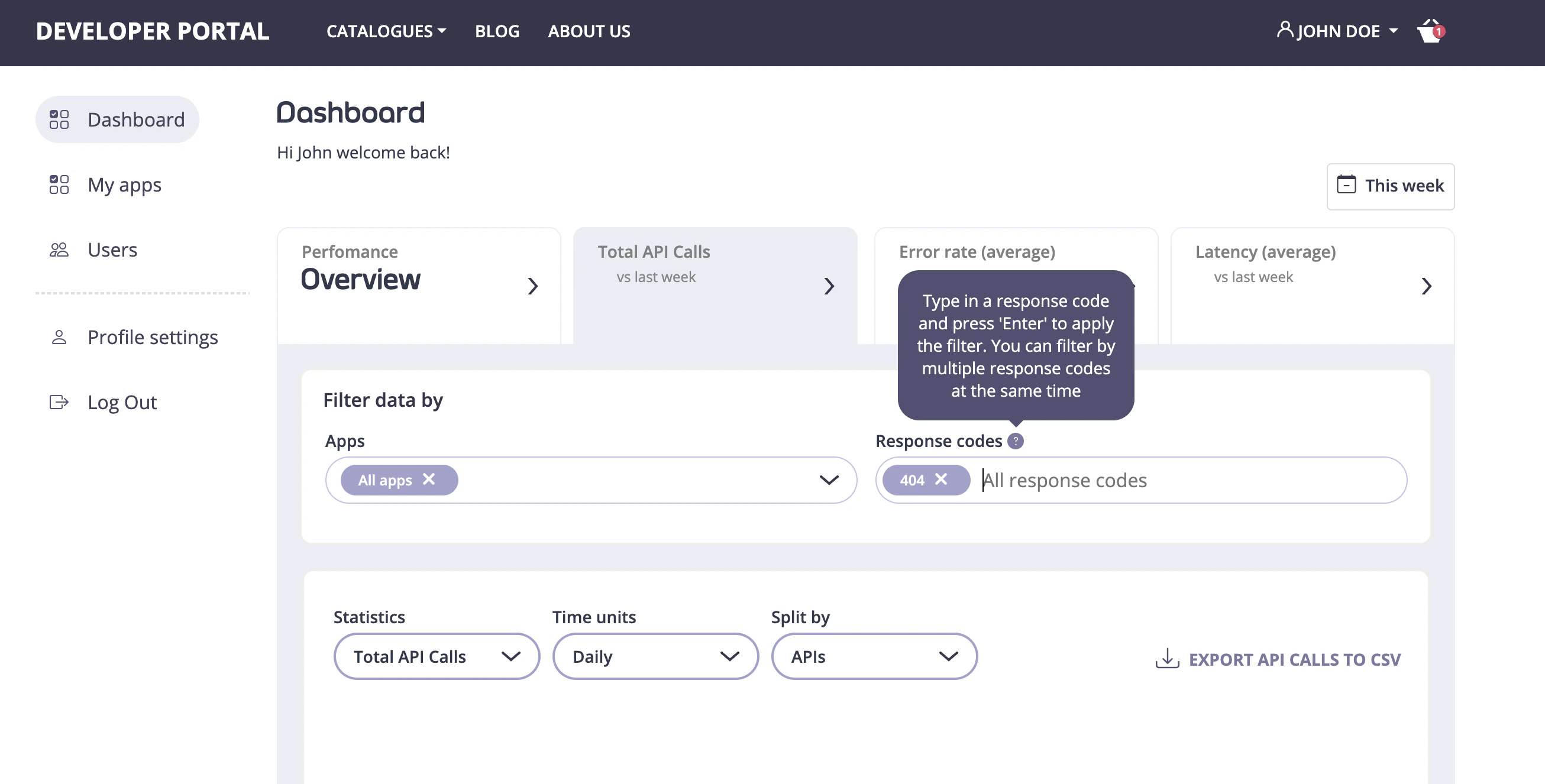Click the calendar icon on the This week button
This screenshot has width=1545, height=784.
pos(1346,186)
